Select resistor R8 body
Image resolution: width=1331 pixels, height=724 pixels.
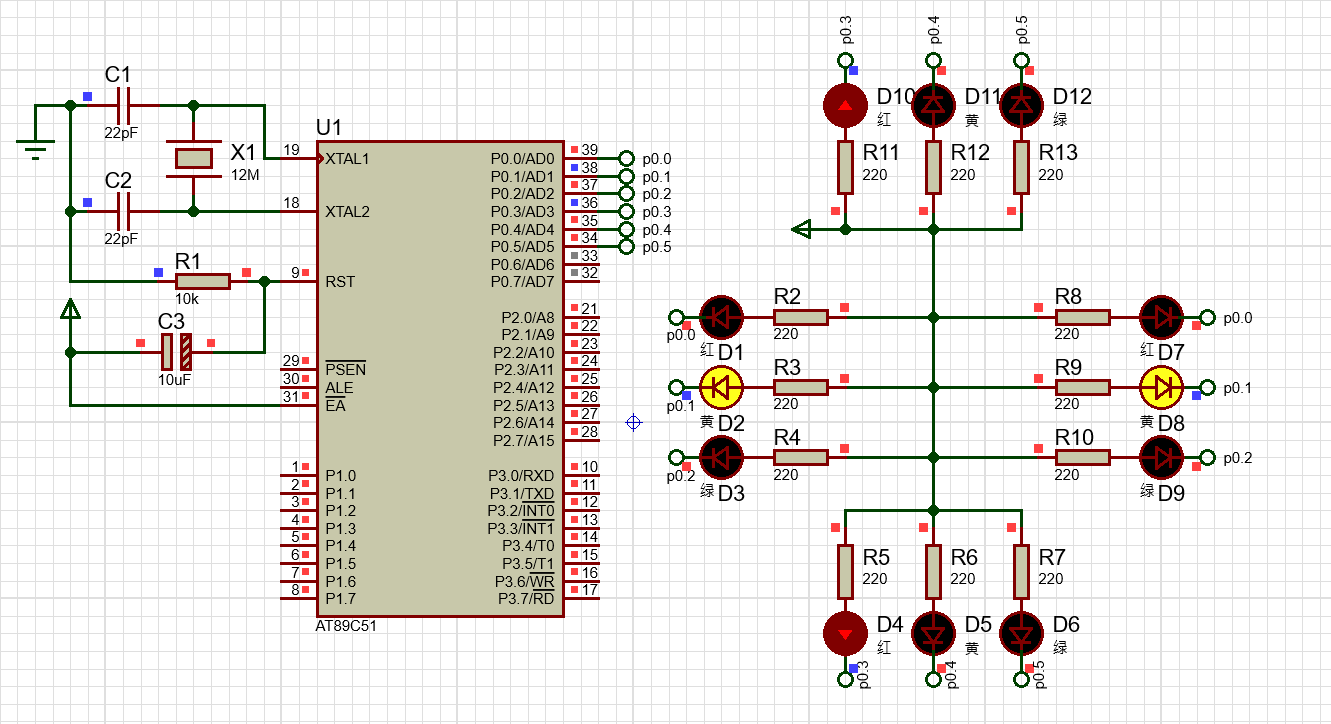pyautogui.click(x=1083, y=317)
